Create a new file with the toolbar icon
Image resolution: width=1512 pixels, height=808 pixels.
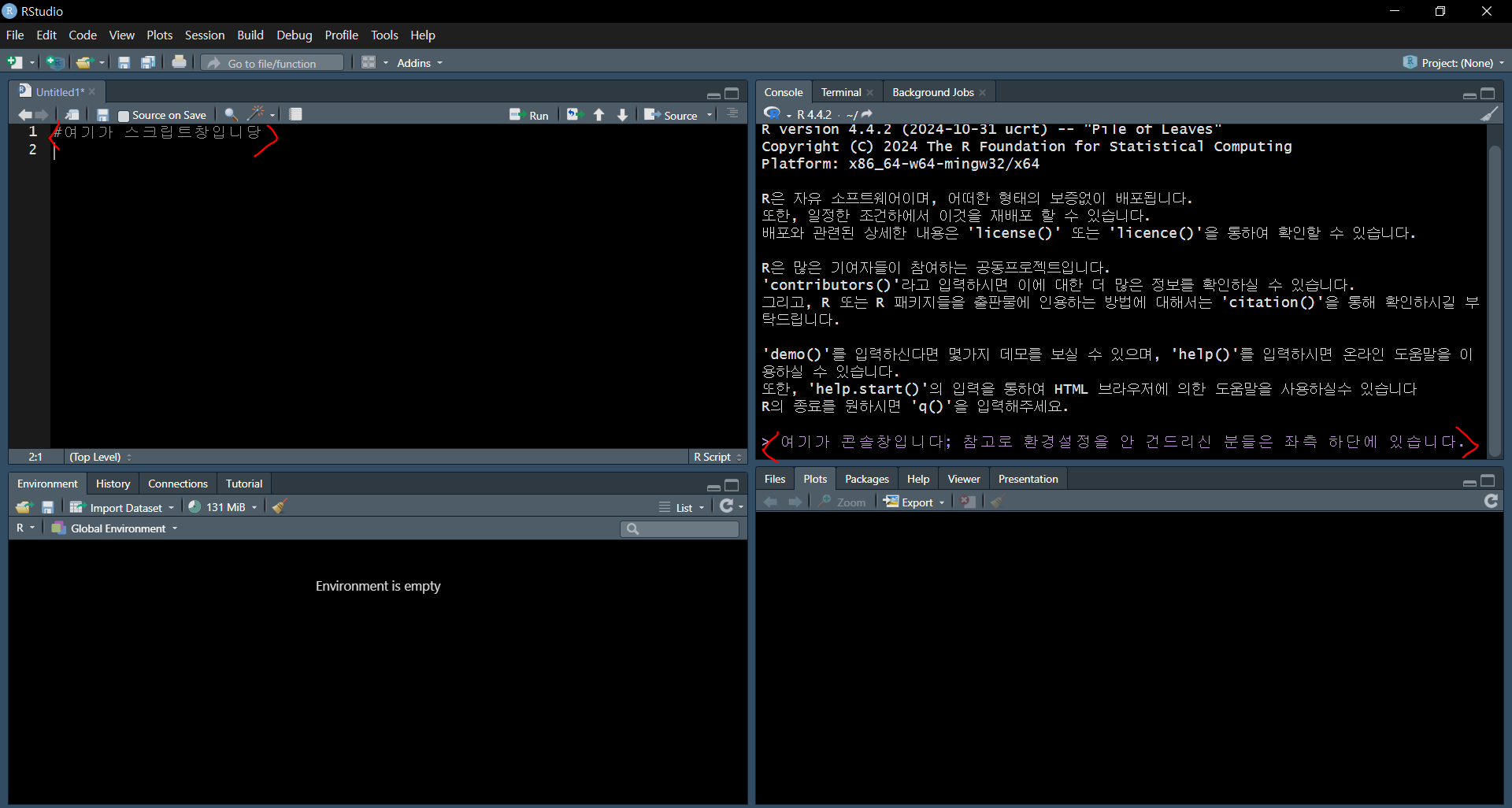(15, 62)
